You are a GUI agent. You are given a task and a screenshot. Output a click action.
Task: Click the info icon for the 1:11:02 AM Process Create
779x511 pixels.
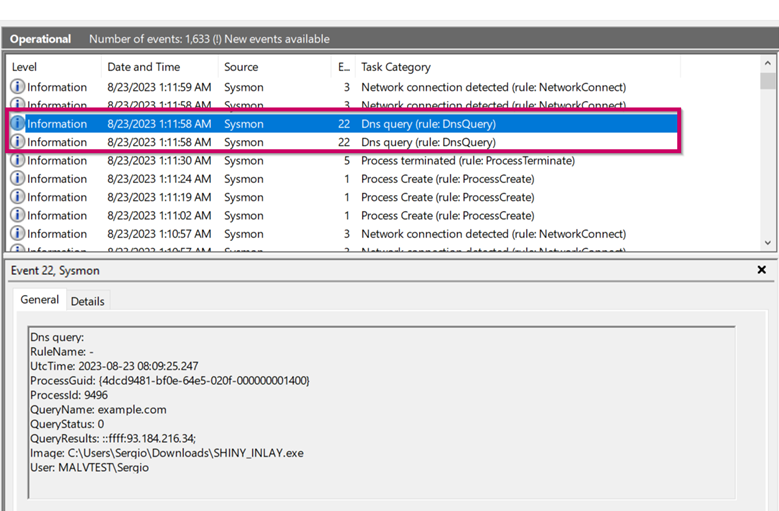17,215
